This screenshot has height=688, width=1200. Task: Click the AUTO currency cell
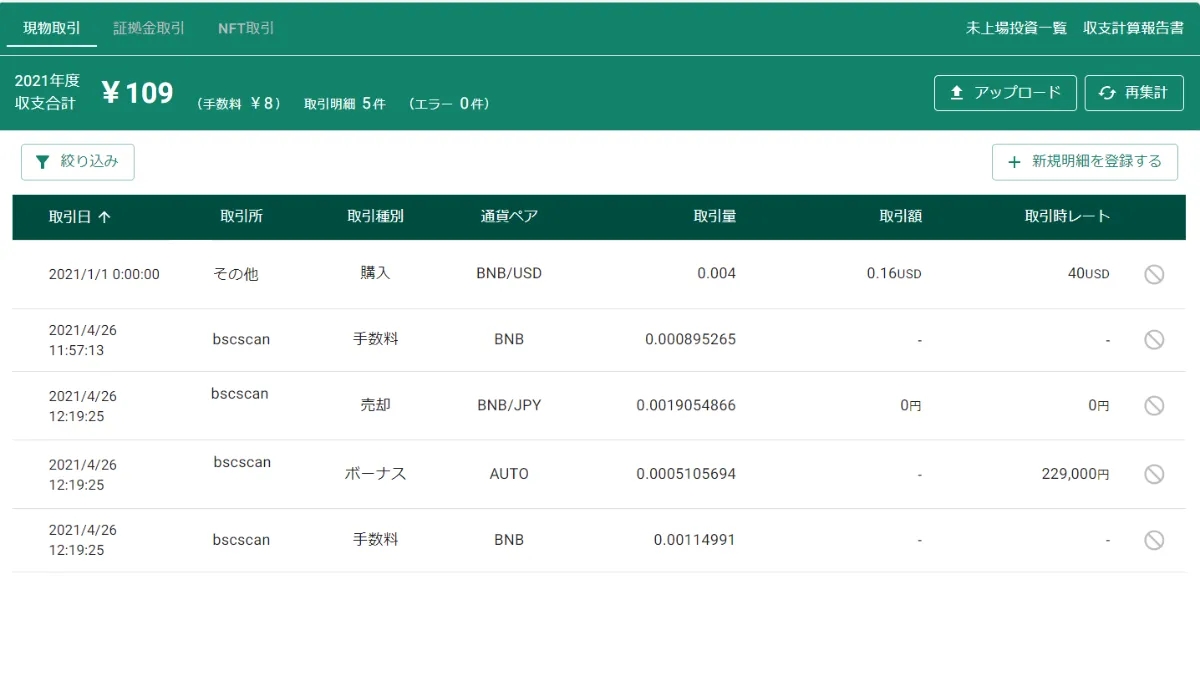[x=509, y=473]
